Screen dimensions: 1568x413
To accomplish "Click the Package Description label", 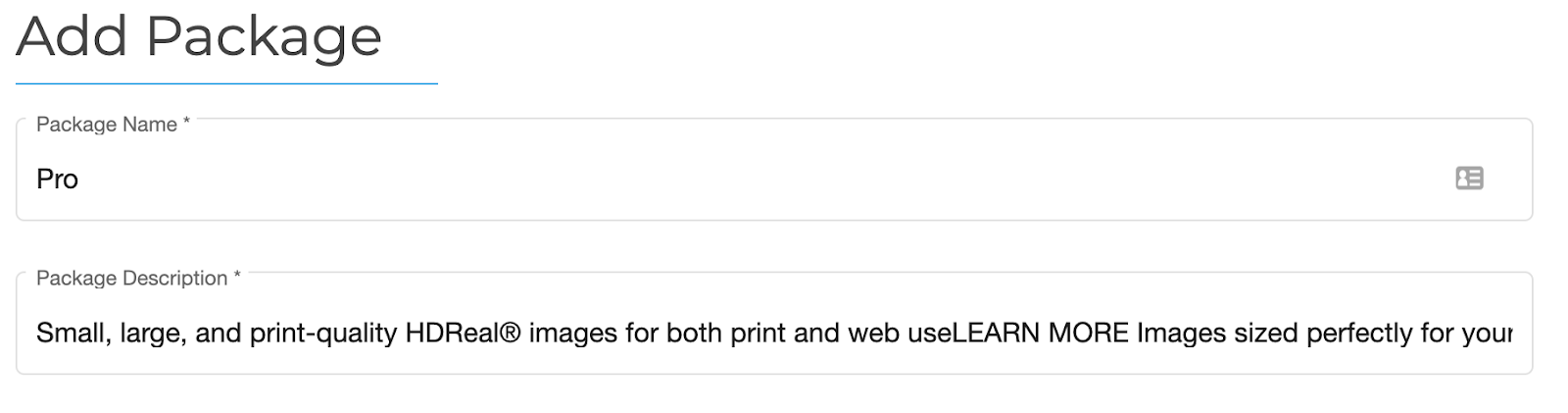I will 132,279.
